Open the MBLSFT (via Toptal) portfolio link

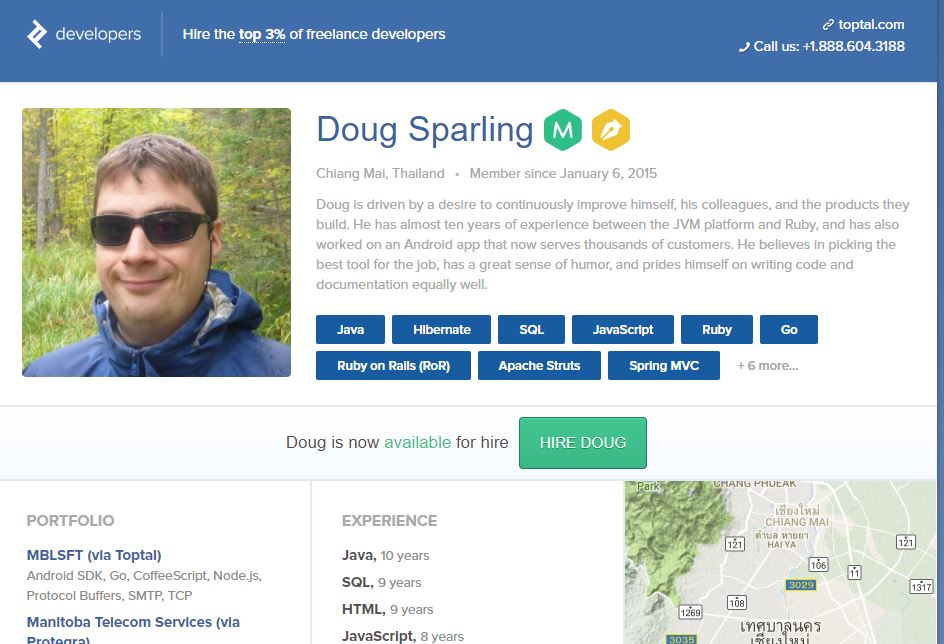[94, 555]
